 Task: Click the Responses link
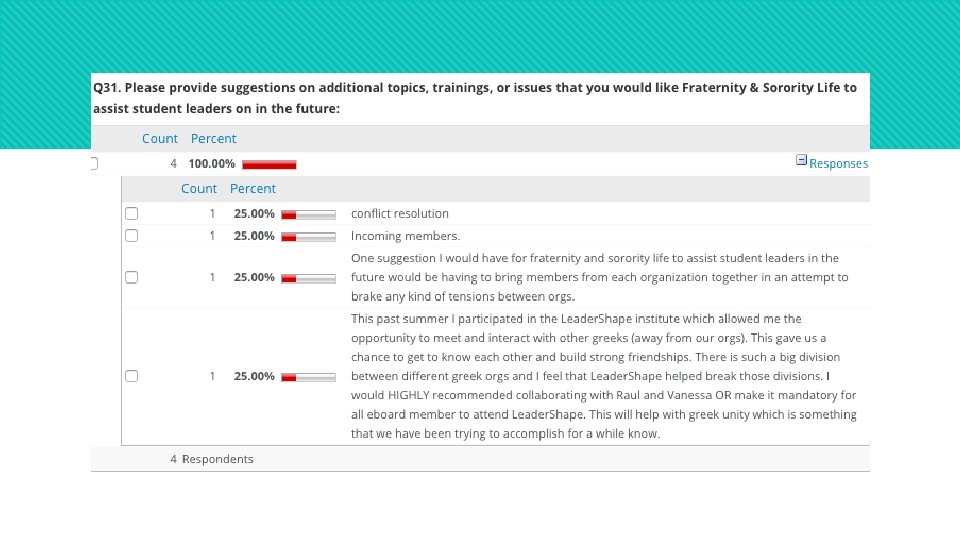tap(838, 163)
